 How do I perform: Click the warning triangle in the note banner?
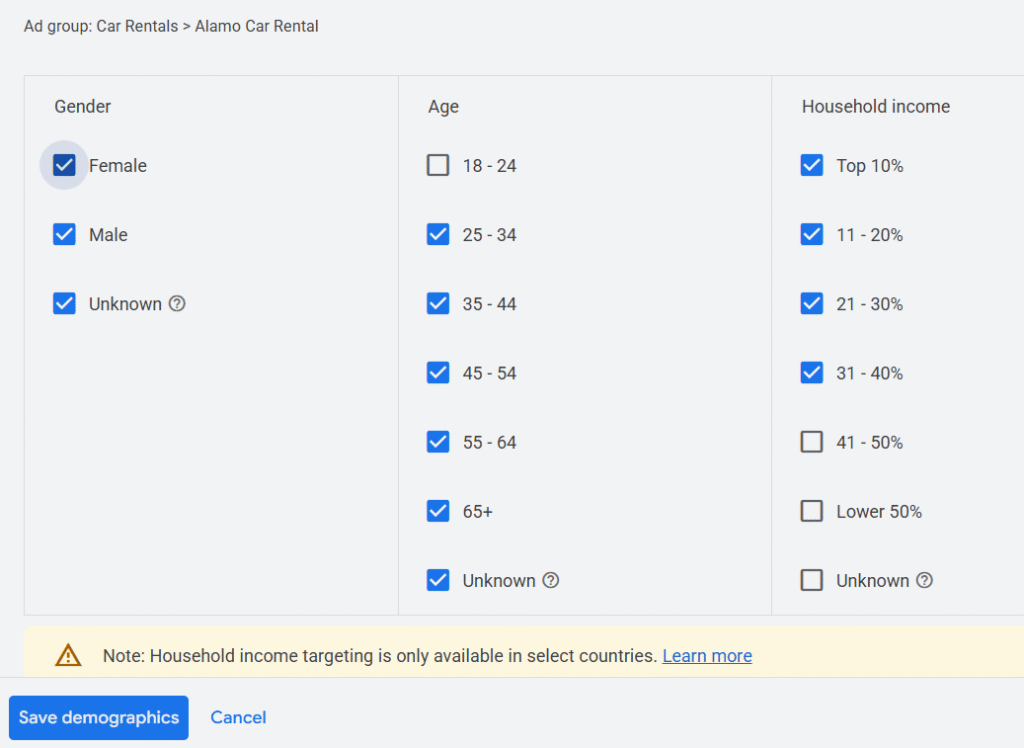click(68, 656)
